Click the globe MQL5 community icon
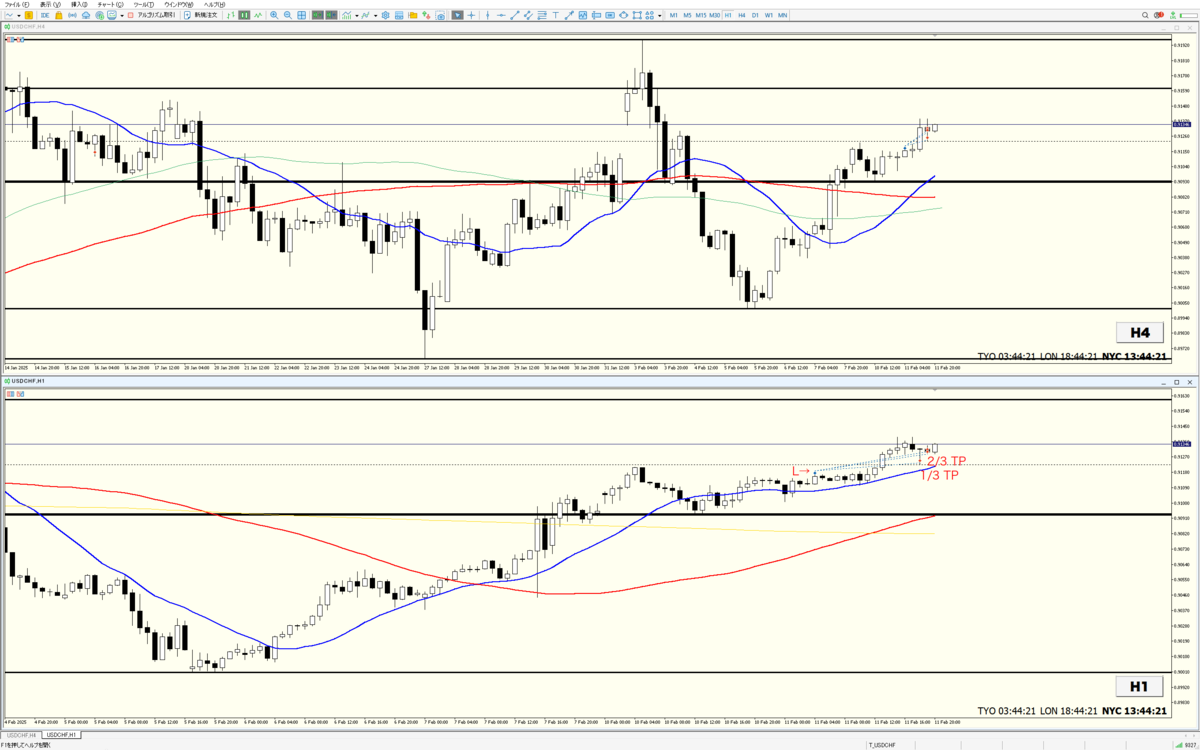 99,15
